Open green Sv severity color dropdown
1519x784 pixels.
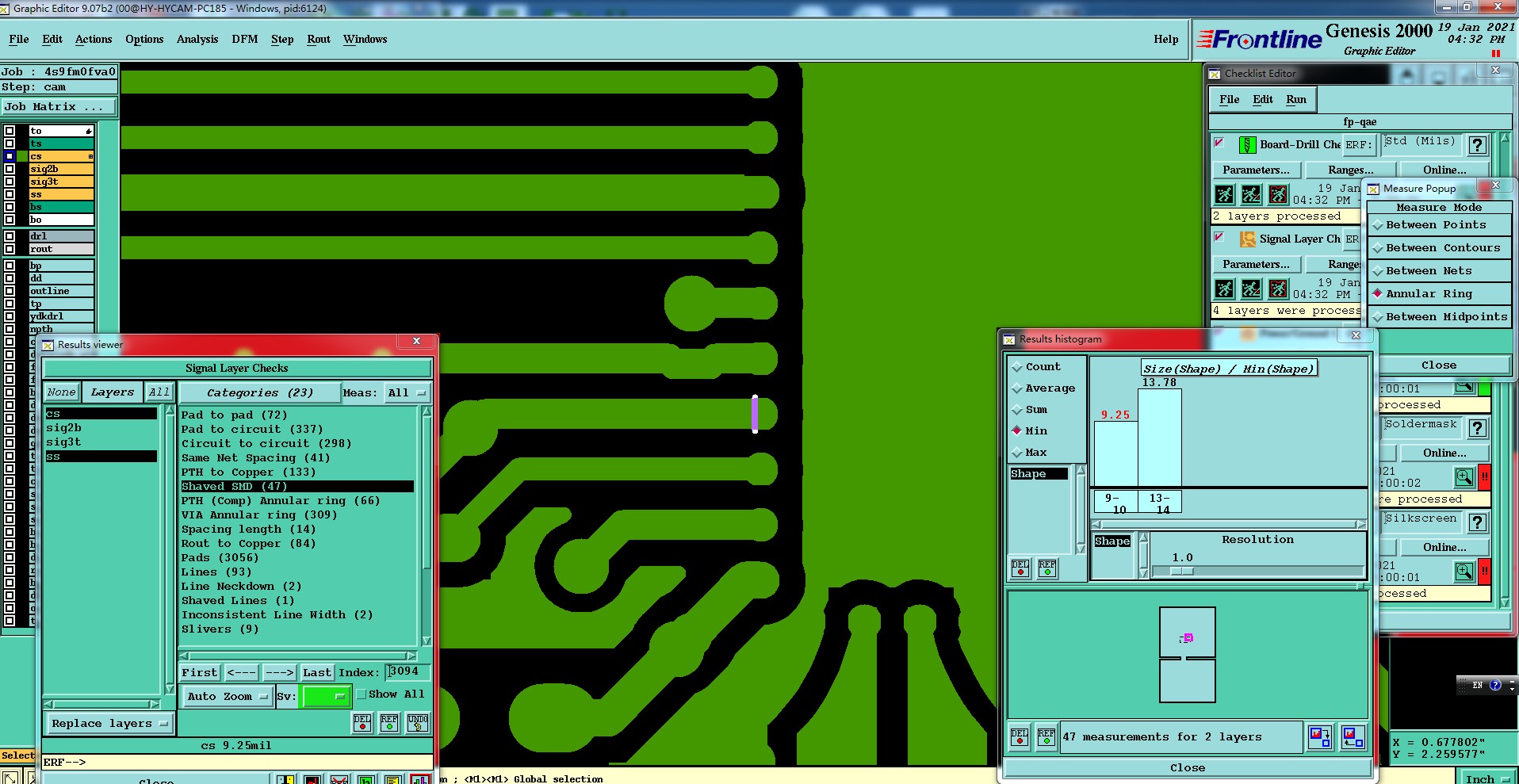coord(325,697)
